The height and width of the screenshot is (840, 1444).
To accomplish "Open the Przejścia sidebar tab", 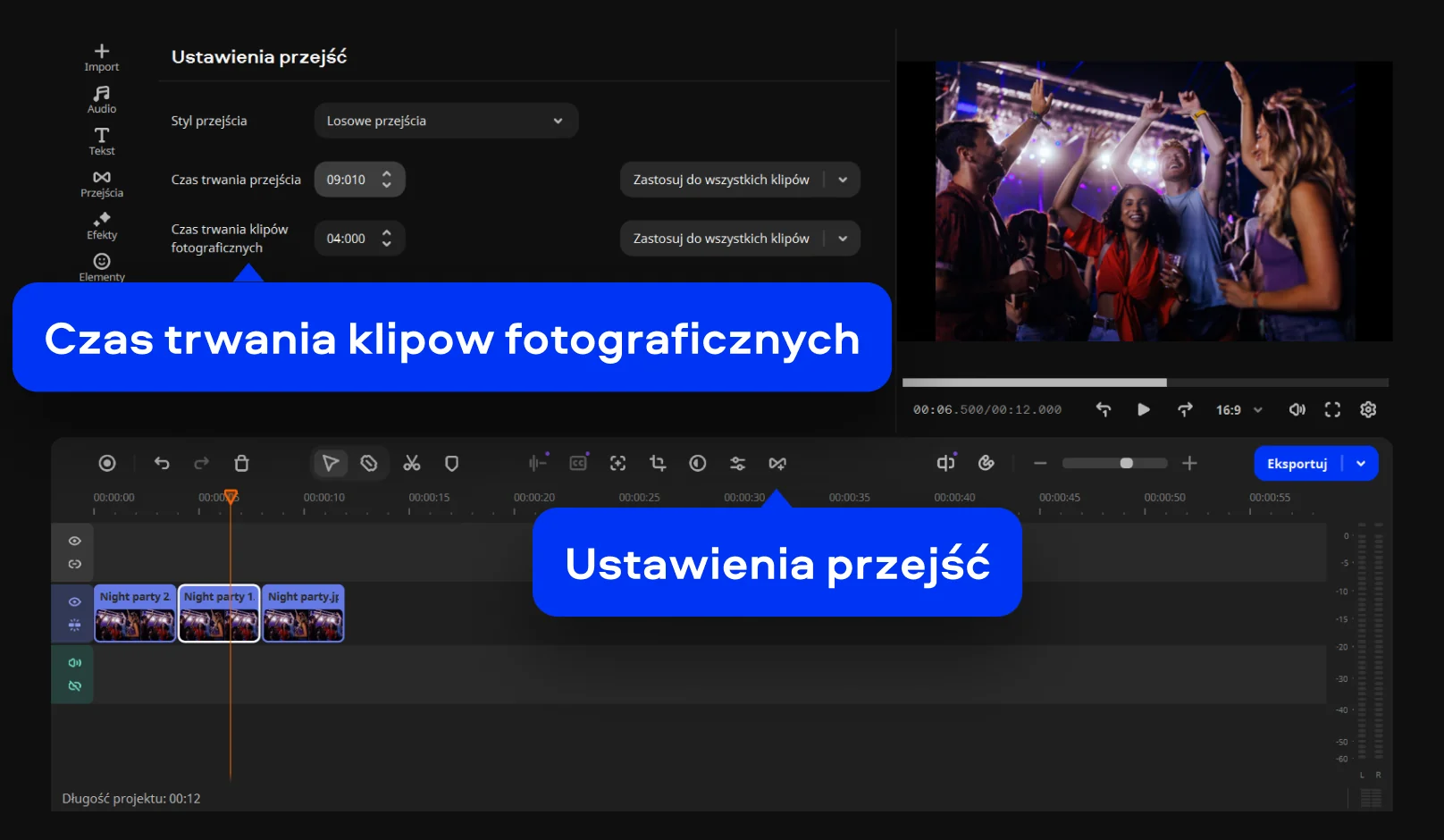I will (x=102, y=183).
